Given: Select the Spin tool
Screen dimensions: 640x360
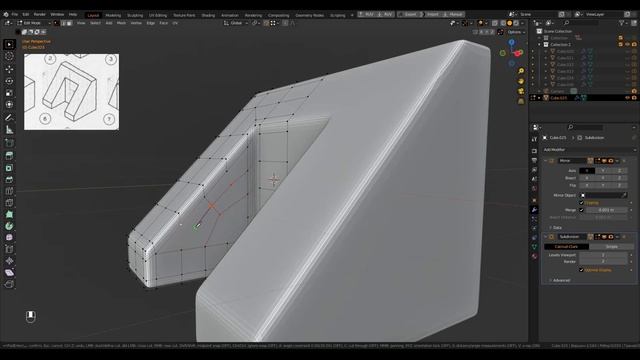Looking at the screenshot, I should [x=9, y=226].
